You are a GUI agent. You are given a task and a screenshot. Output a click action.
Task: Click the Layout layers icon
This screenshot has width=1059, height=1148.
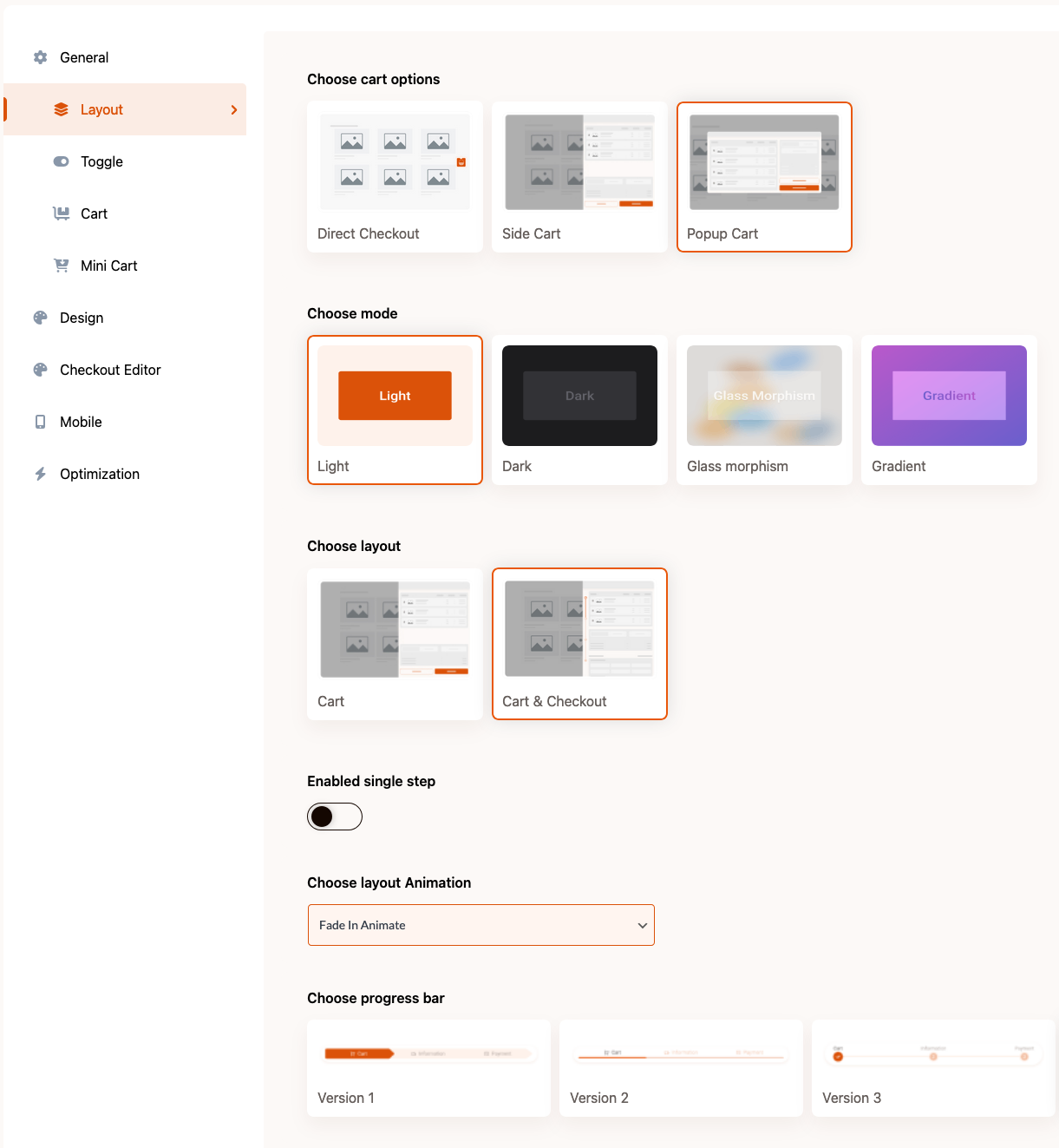(x=61, y=109)
